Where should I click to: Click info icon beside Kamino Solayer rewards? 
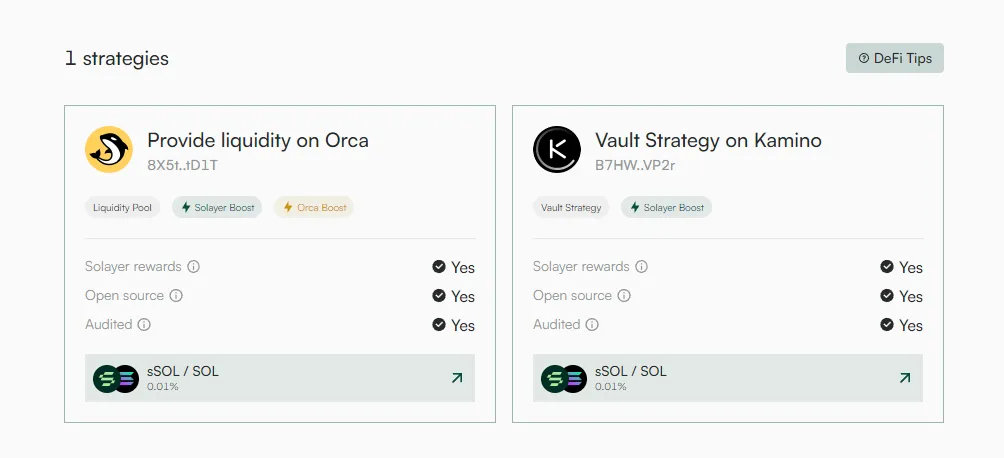coord(642,267)
